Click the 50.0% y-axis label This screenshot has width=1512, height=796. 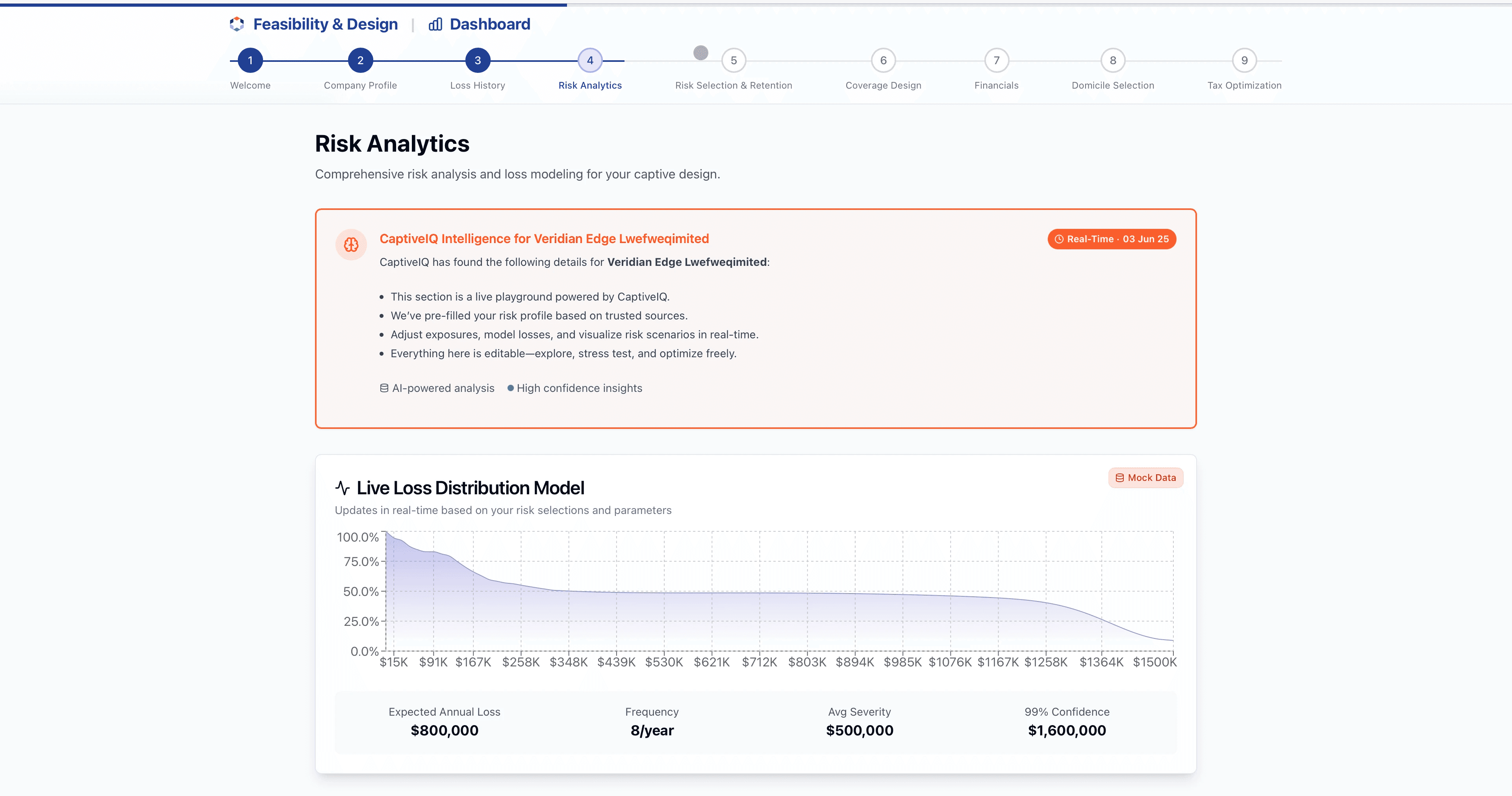pyautogui.click(x=361, y=592)
